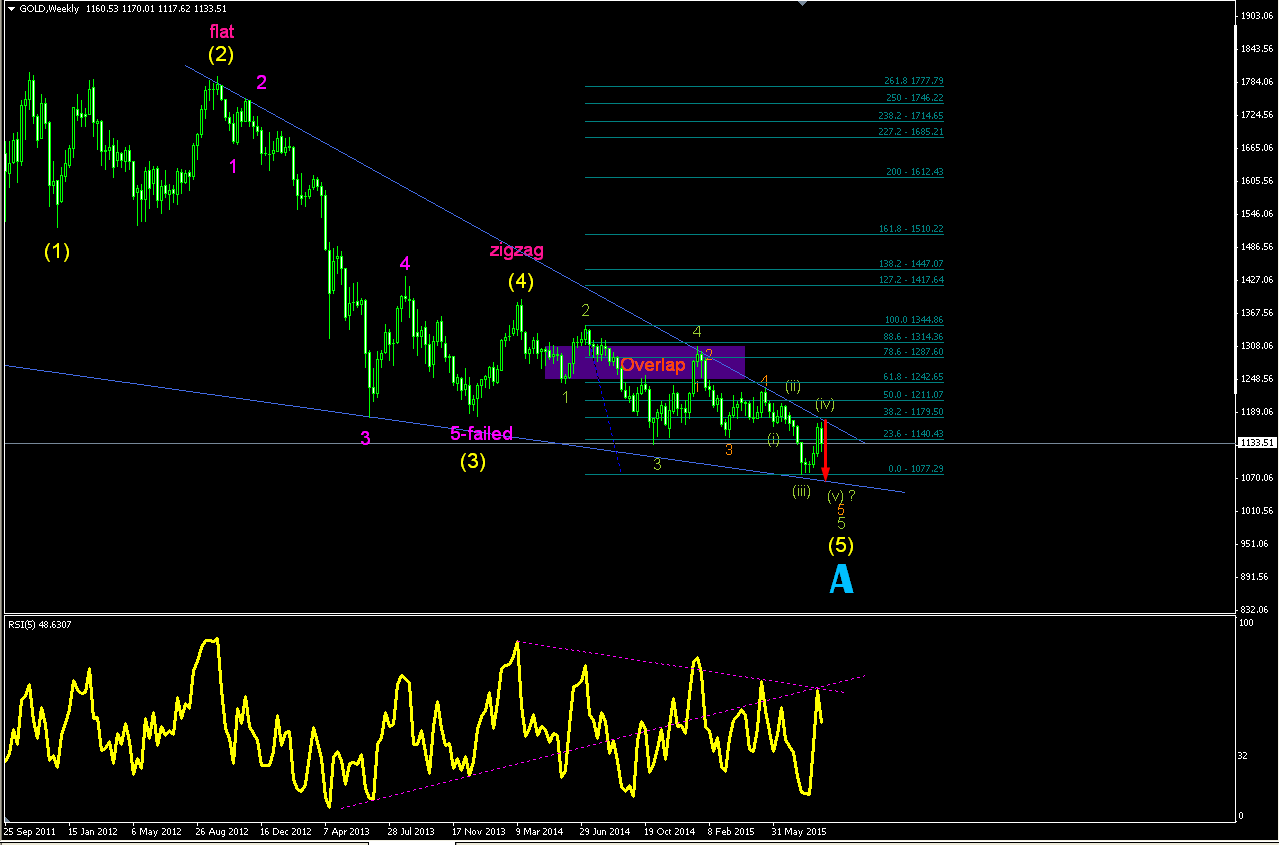Screen dimensions: 1279x845
Task: Select the purple Overlap rectangle object
Action: point(645,362)
